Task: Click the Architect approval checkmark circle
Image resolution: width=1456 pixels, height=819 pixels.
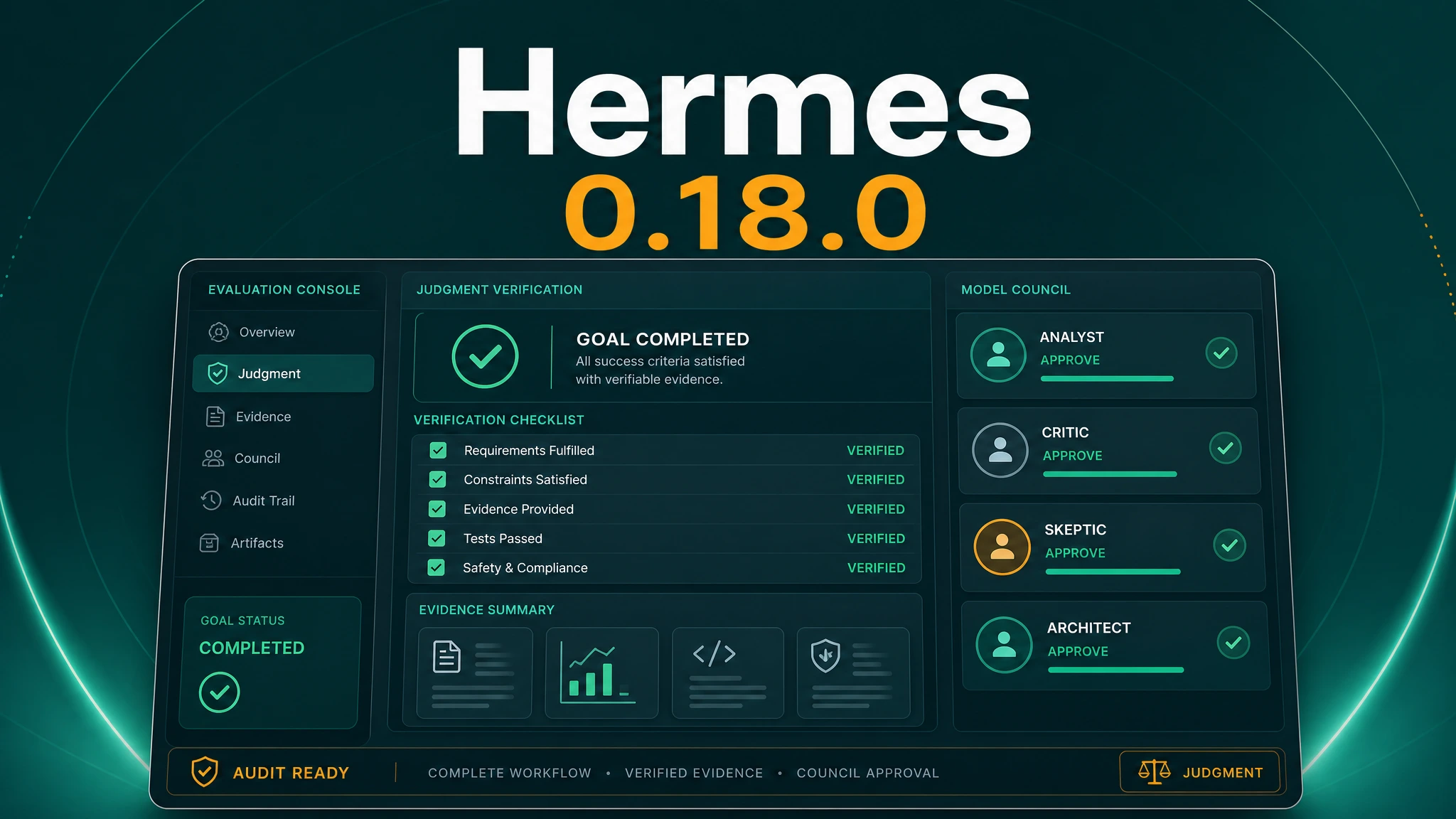Action: (1233, 643)
